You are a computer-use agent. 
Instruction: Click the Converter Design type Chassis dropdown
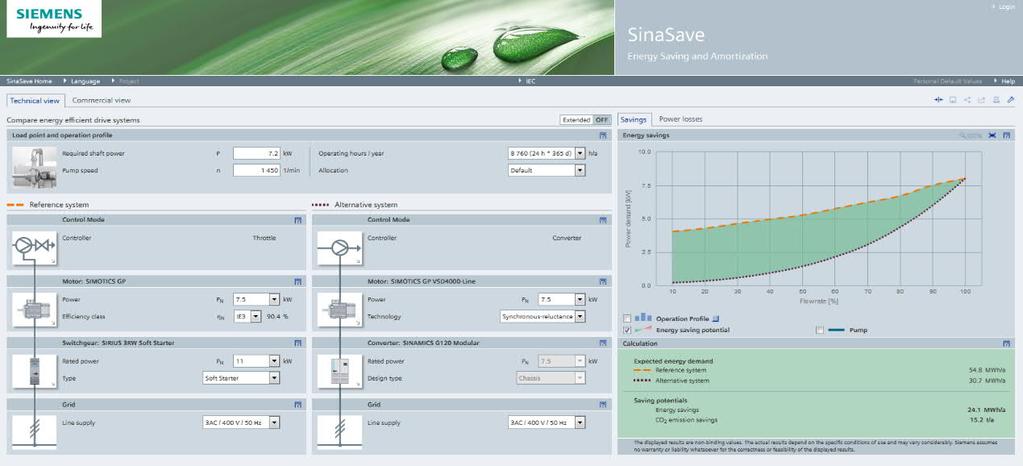[x=551, y=378]
